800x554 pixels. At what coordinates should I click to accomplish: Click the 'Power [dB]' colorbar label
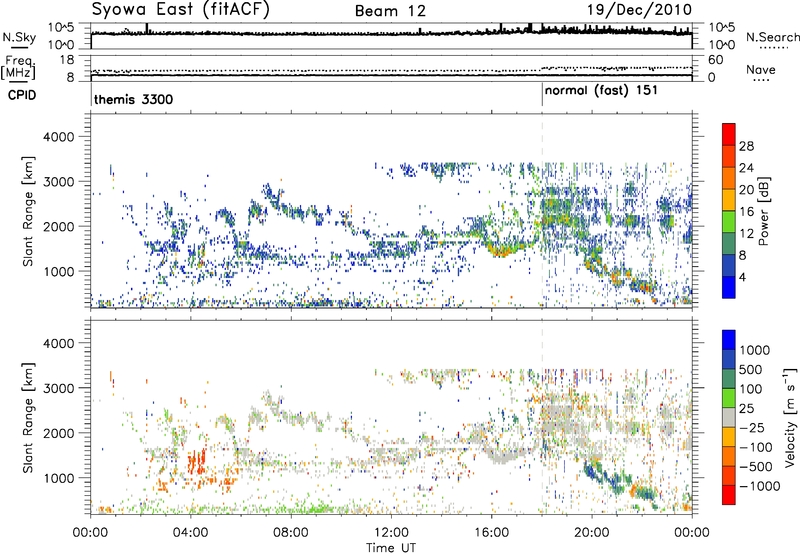[763, 211]
